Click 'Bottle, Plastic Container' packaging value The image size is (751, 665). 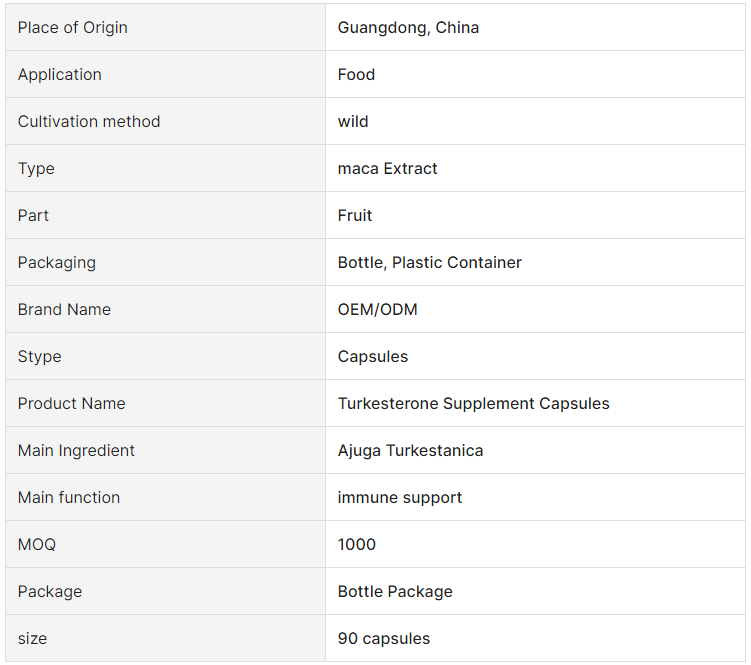click(x=430, y=262)
